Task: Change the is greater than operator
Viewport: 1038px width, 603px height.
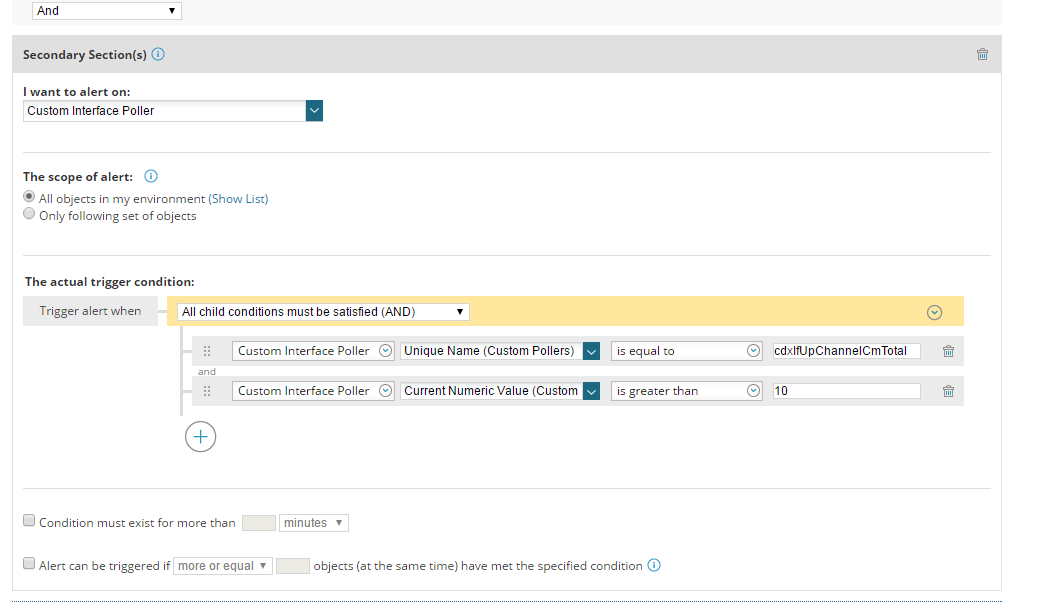Action: click(x=686, y=391)
